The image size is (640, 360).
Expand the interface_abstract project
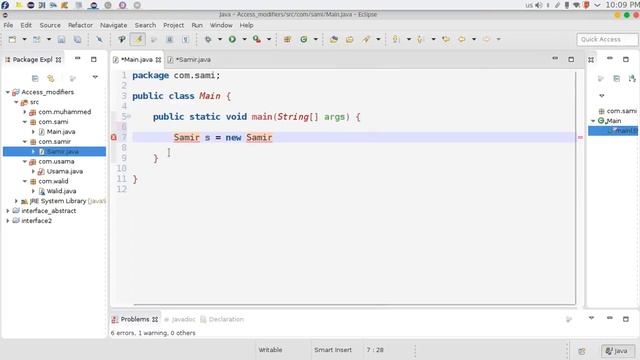click(8, 211)
